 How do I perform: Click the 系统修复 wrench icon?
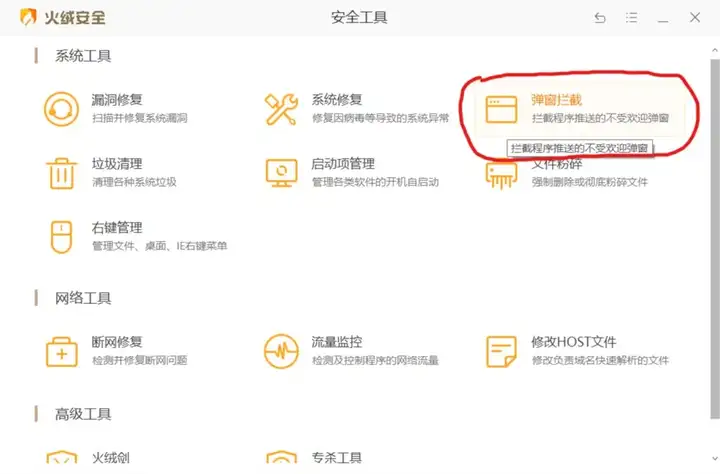(281, 109)
